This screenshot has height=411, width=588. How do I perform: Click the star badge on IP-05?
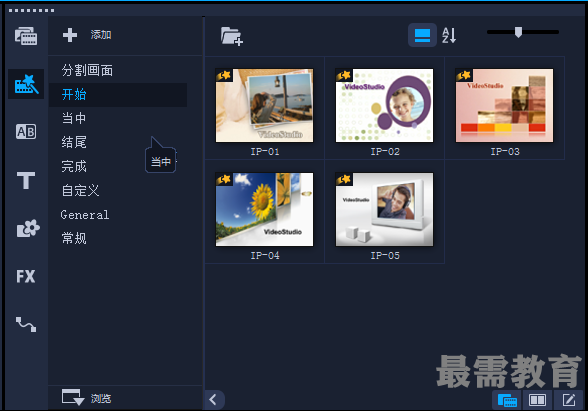pos(344,179)
